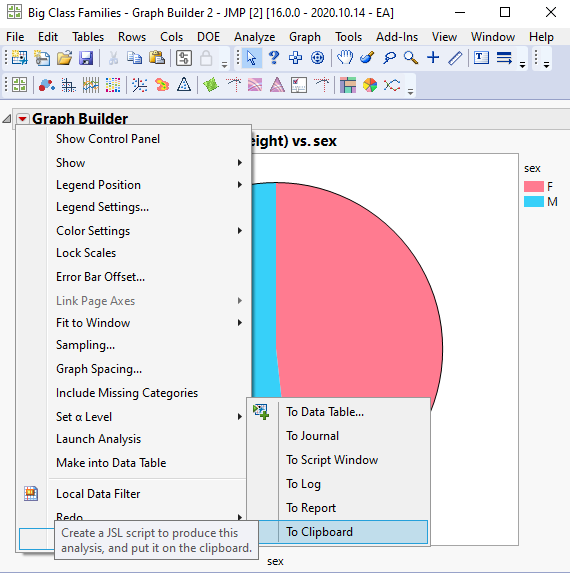Launch Cell Plot colored grid icon
Image resolution: width=570 pixels, height=573 pixels.
(113, 85)
